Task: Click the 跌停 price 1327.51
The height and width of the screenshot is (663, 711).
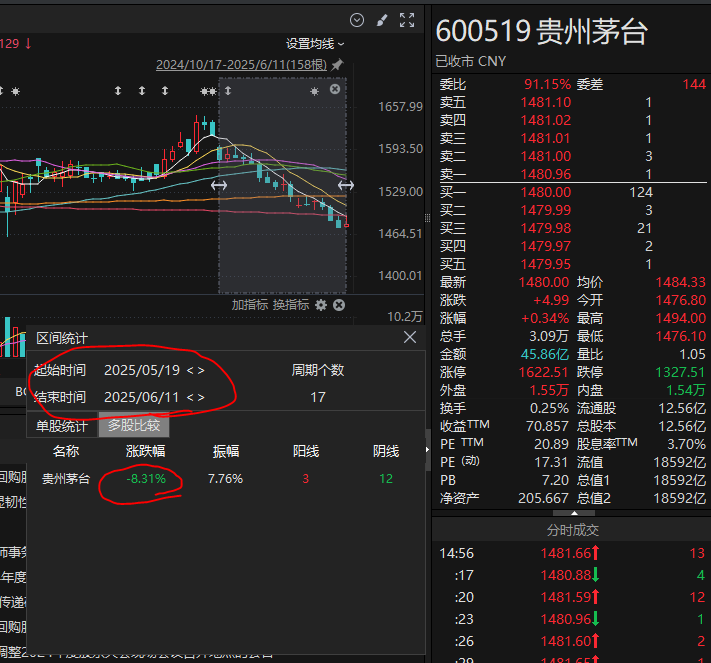Action: coord(681,372)
